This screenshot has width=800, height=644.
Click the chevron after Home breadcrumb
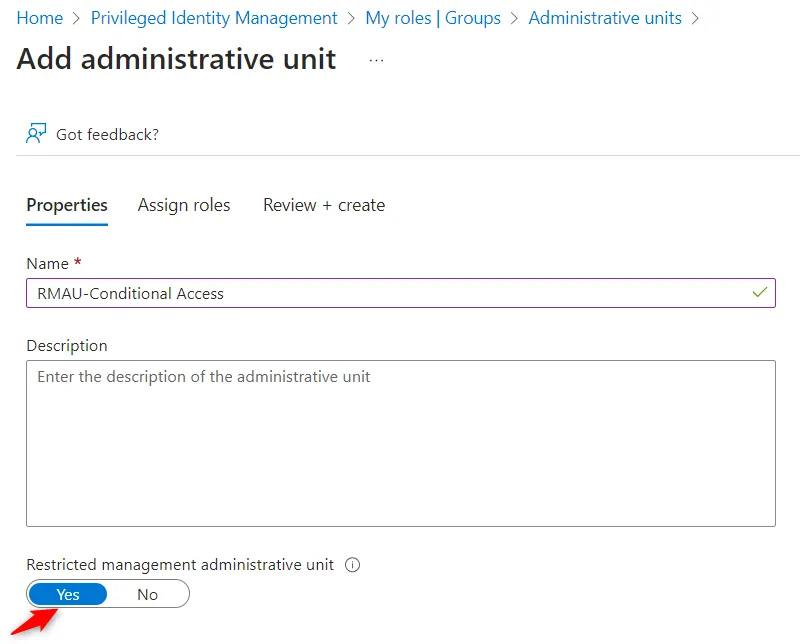[77, 18]
